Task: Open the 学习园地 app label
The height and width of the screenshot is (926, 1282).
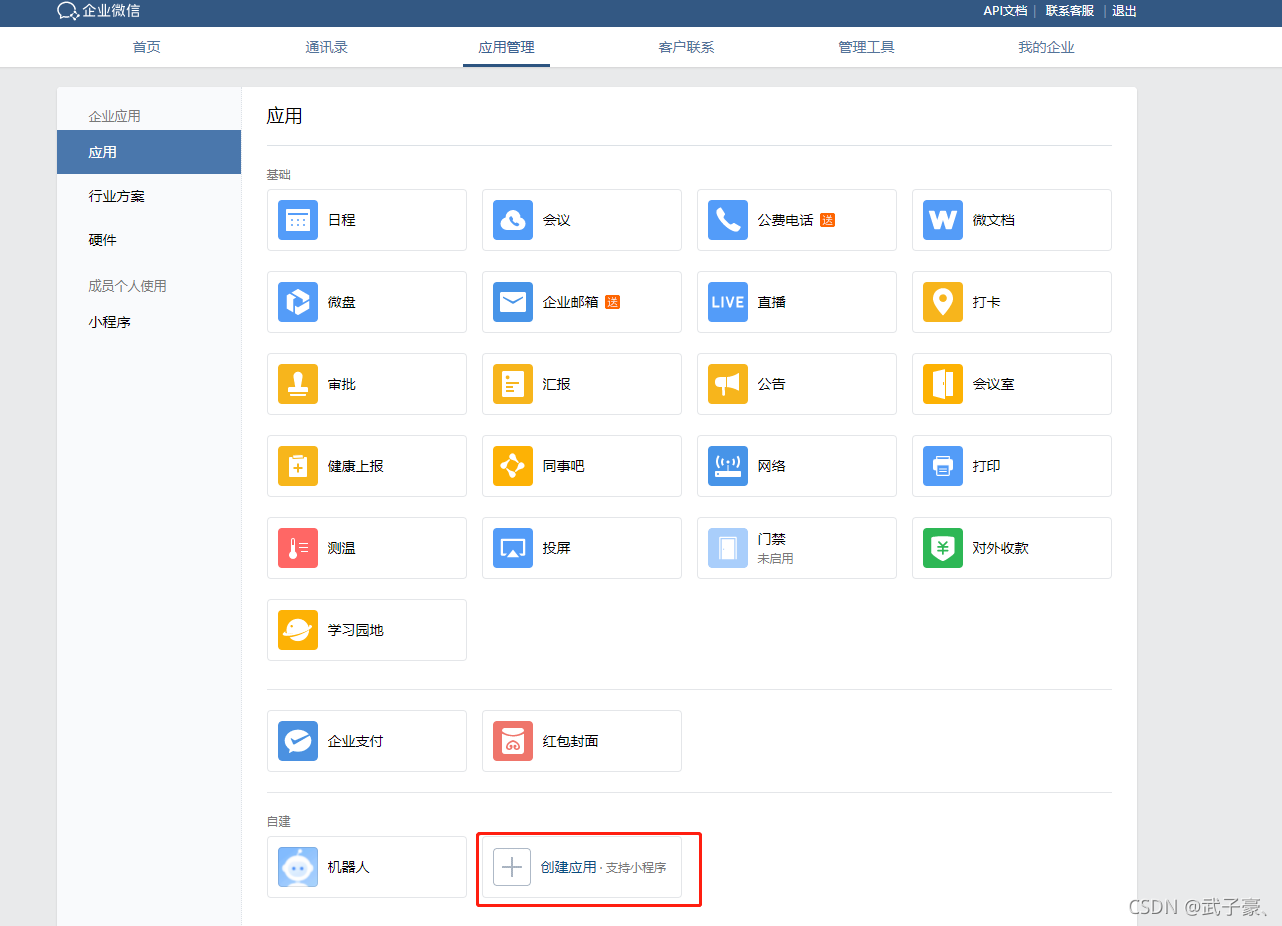Action: click(356, 630)
